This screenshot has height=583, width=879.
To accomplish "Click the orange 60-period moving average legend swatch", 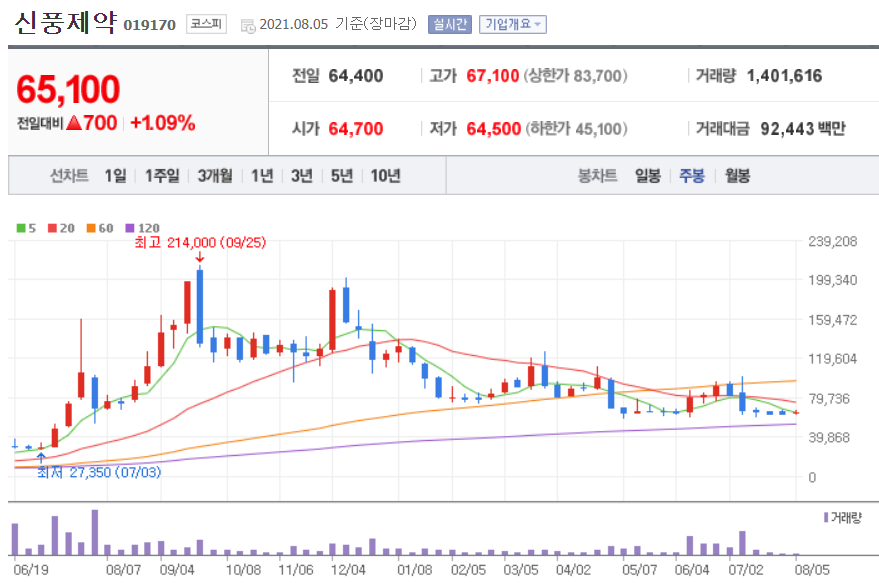I will [x=91, y=228].
